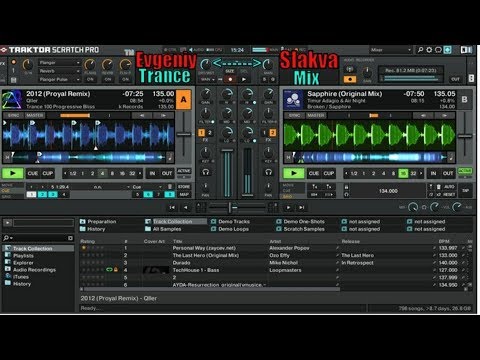480x360 pixels.
Task: Open the Reverb effect dropdown
Action: (59, 71)
